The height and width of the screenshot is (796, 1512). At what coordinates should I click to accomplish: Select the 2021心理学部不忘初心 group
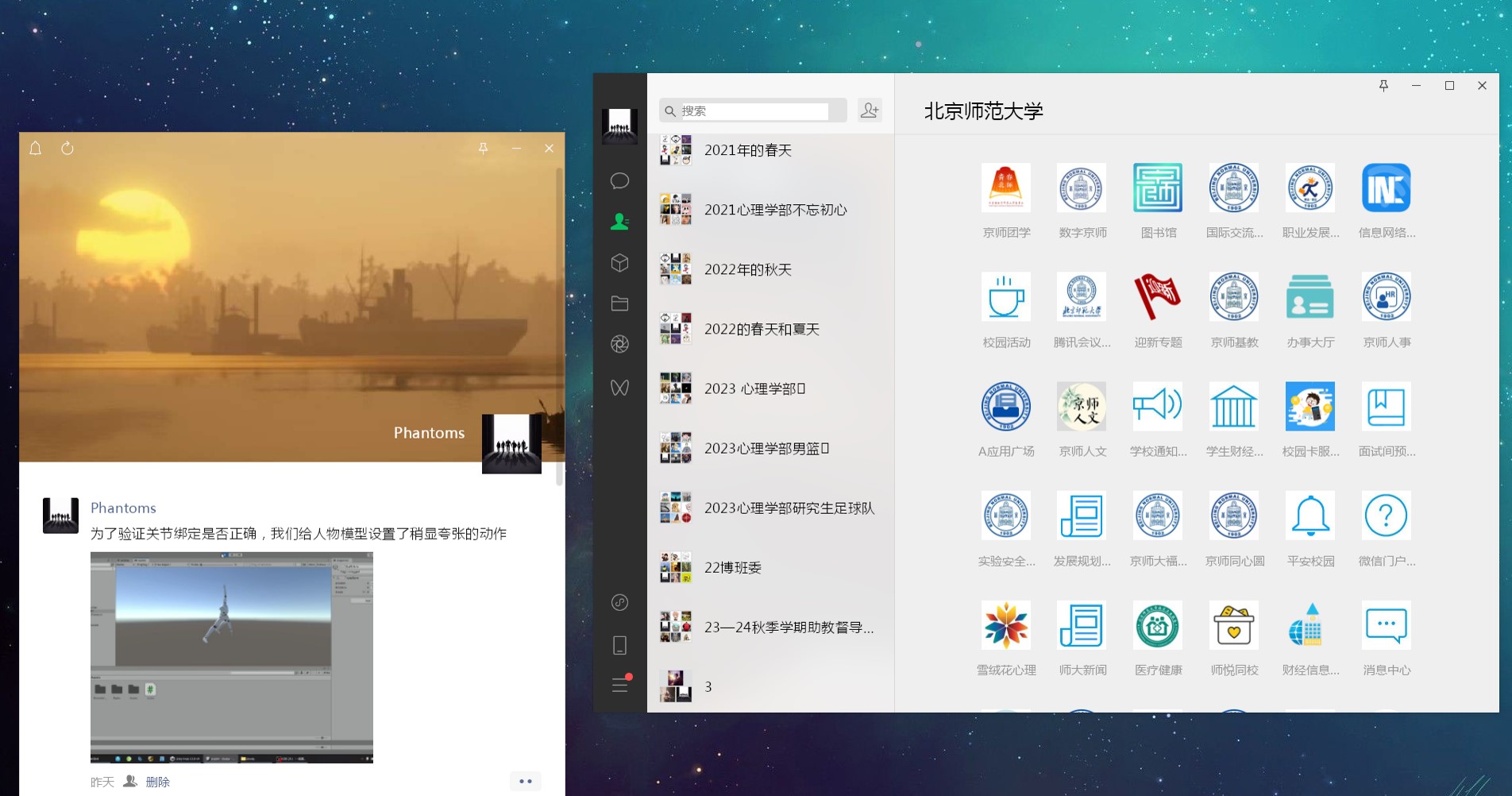click(770, 210)
